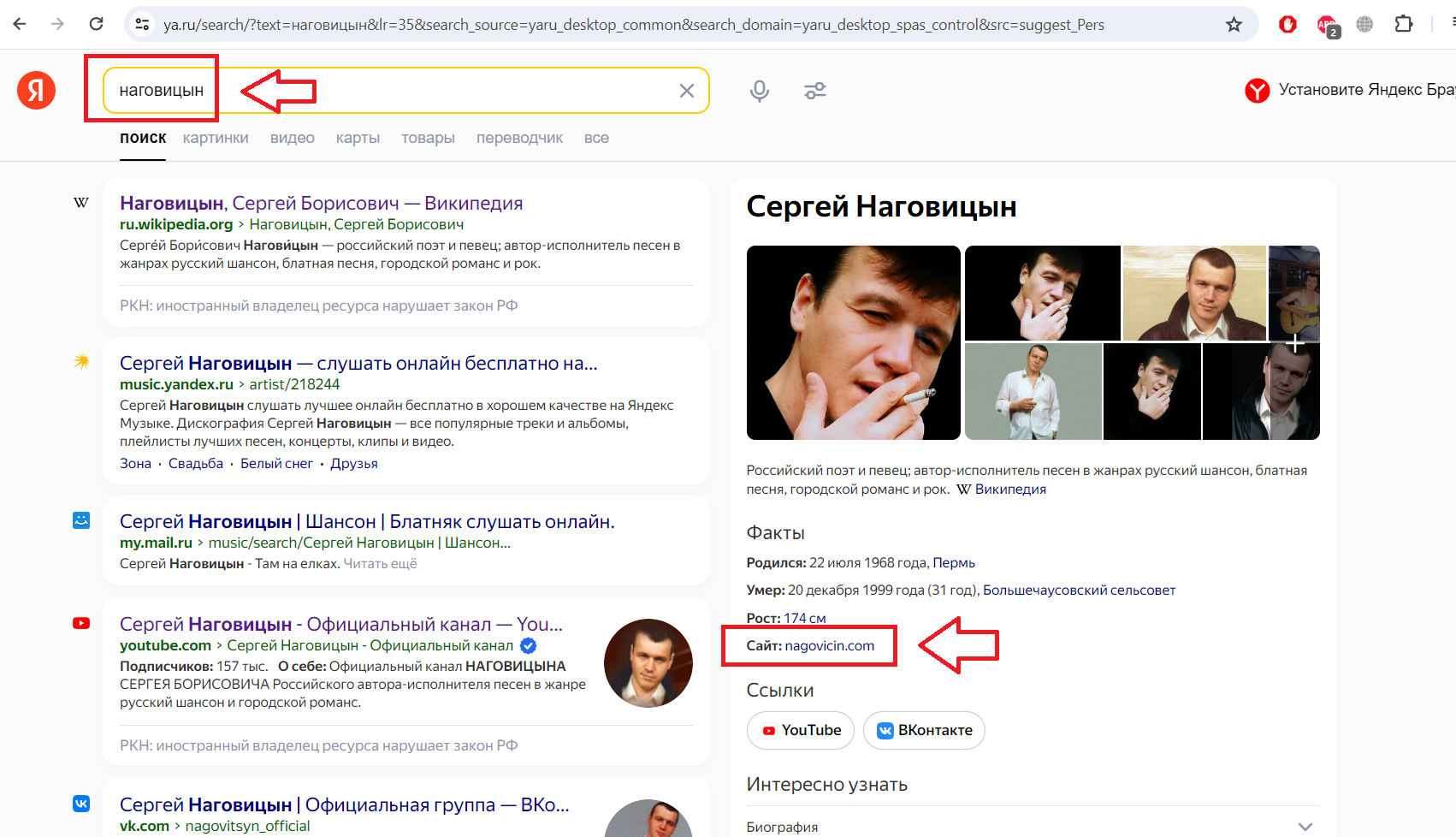Reload the page with the refresh icon
Viewport: 1456px width, 837px height.
tap(96, 24)
